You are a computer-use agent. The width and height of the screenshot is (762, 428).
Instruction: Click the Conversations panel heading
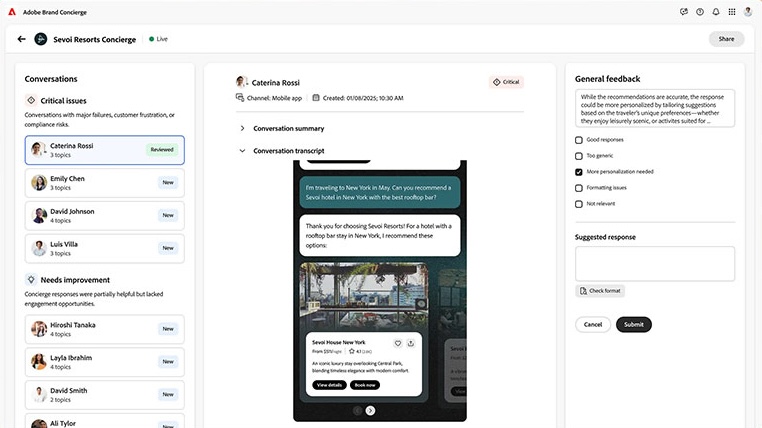51,79
